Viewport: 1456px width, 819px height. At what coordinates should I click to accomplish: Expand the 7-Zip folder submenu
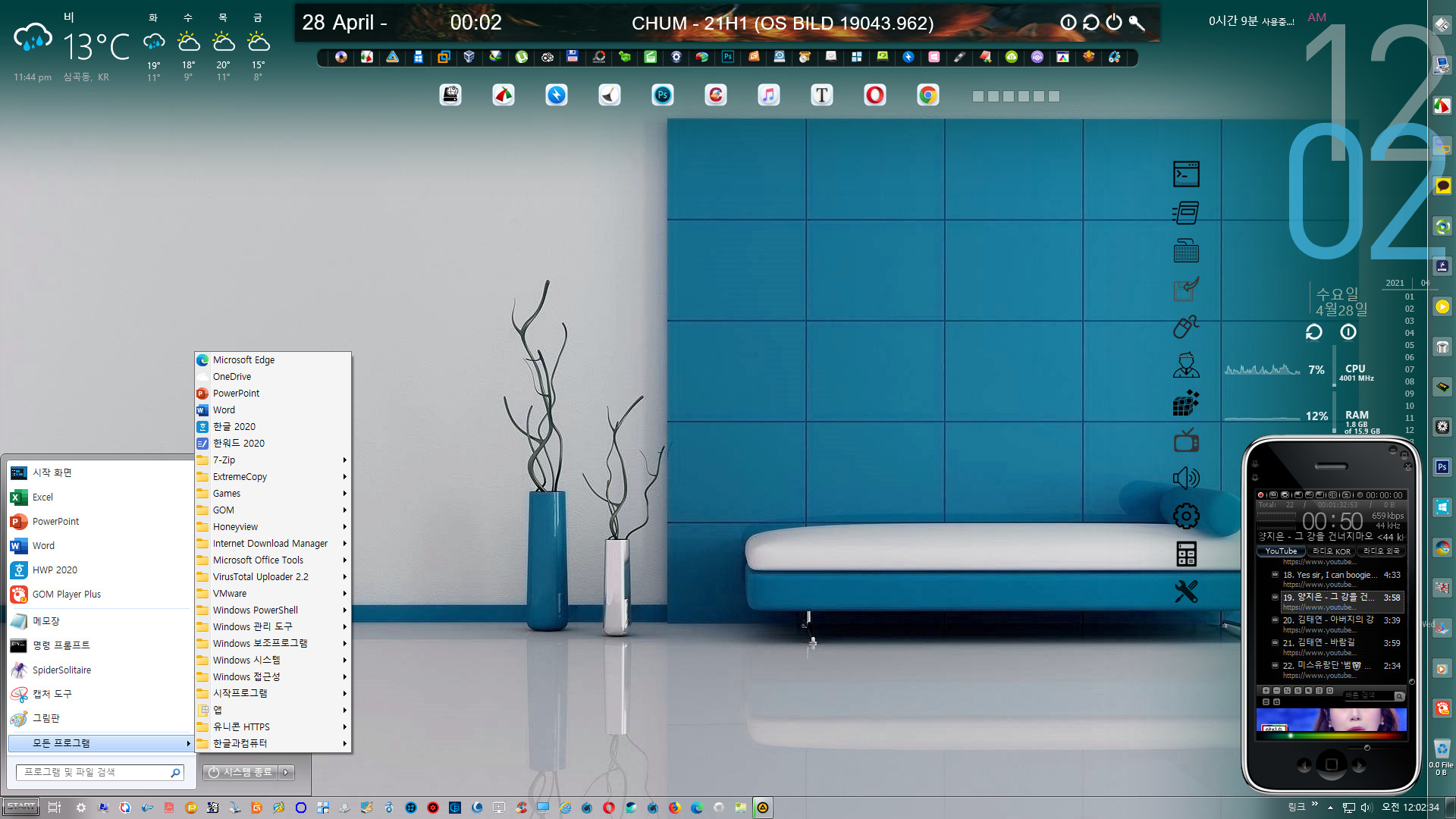(272, 460)
